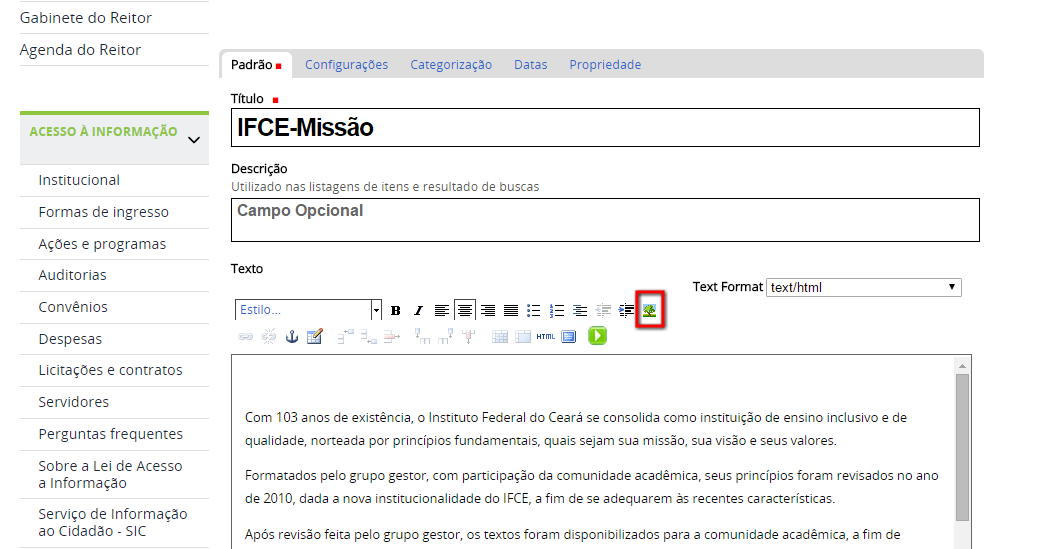The height and width of the screenshot is (549, 1052).
Task: Go to Despesas page
Action: click(70, 339)
